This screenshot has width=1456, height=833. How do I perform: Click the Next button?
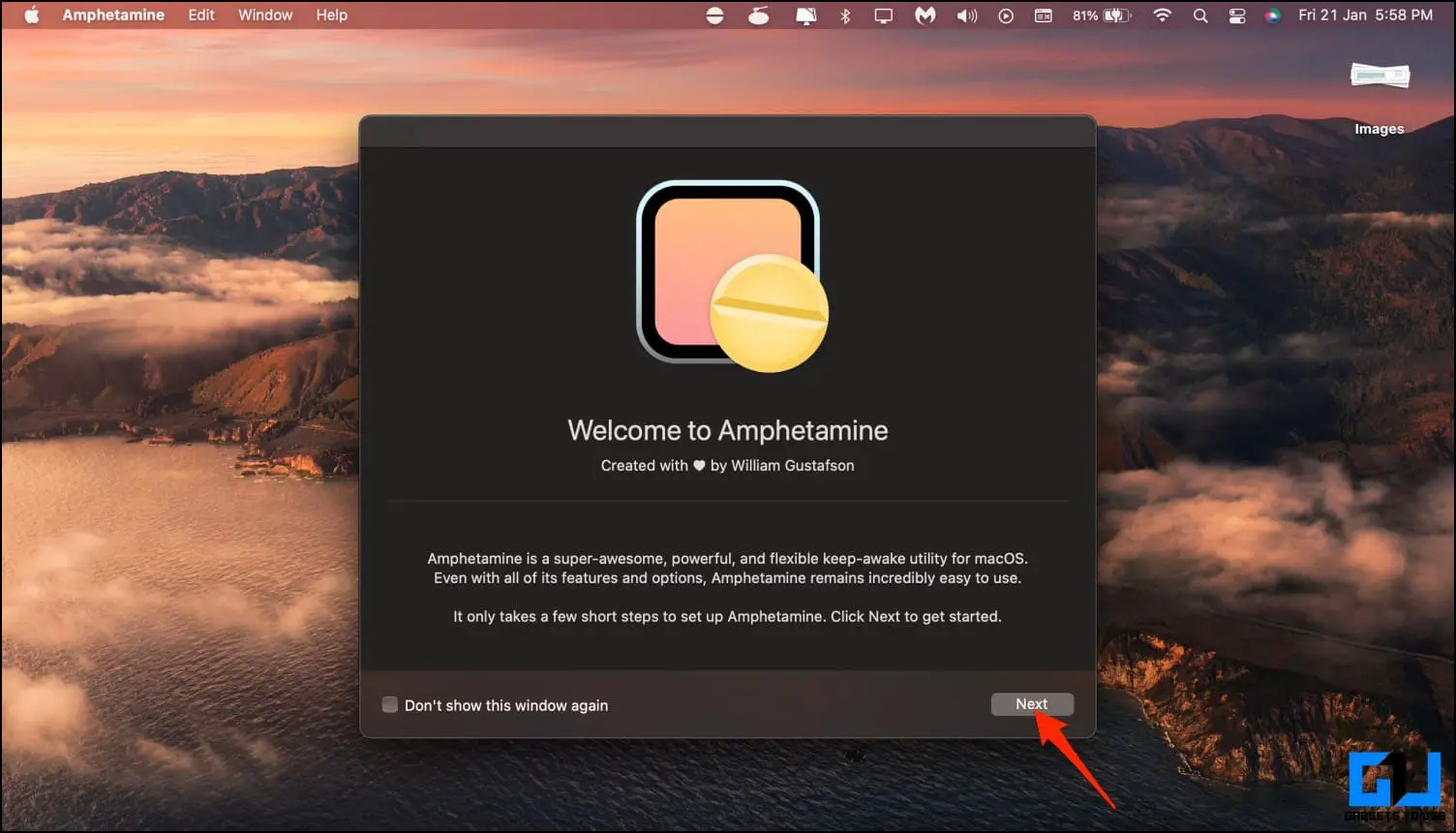click(1032, 704)
